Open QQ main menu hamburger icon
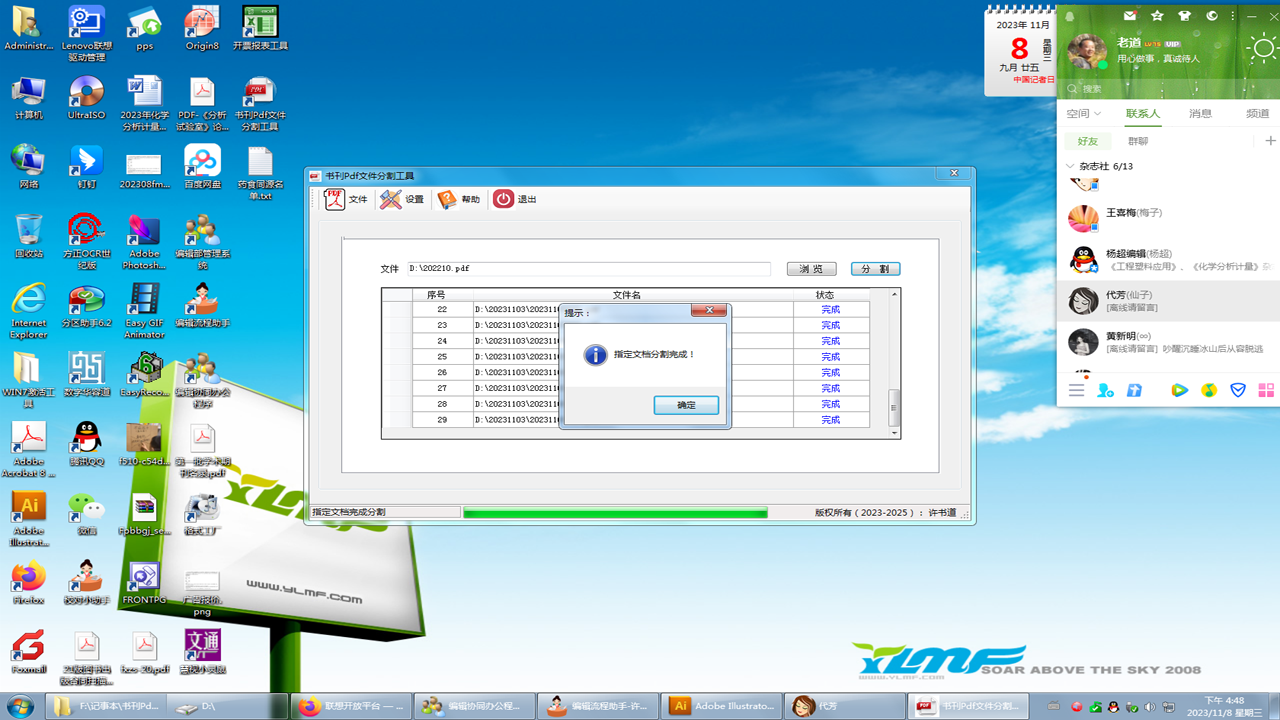 [x=1076, y=390]
